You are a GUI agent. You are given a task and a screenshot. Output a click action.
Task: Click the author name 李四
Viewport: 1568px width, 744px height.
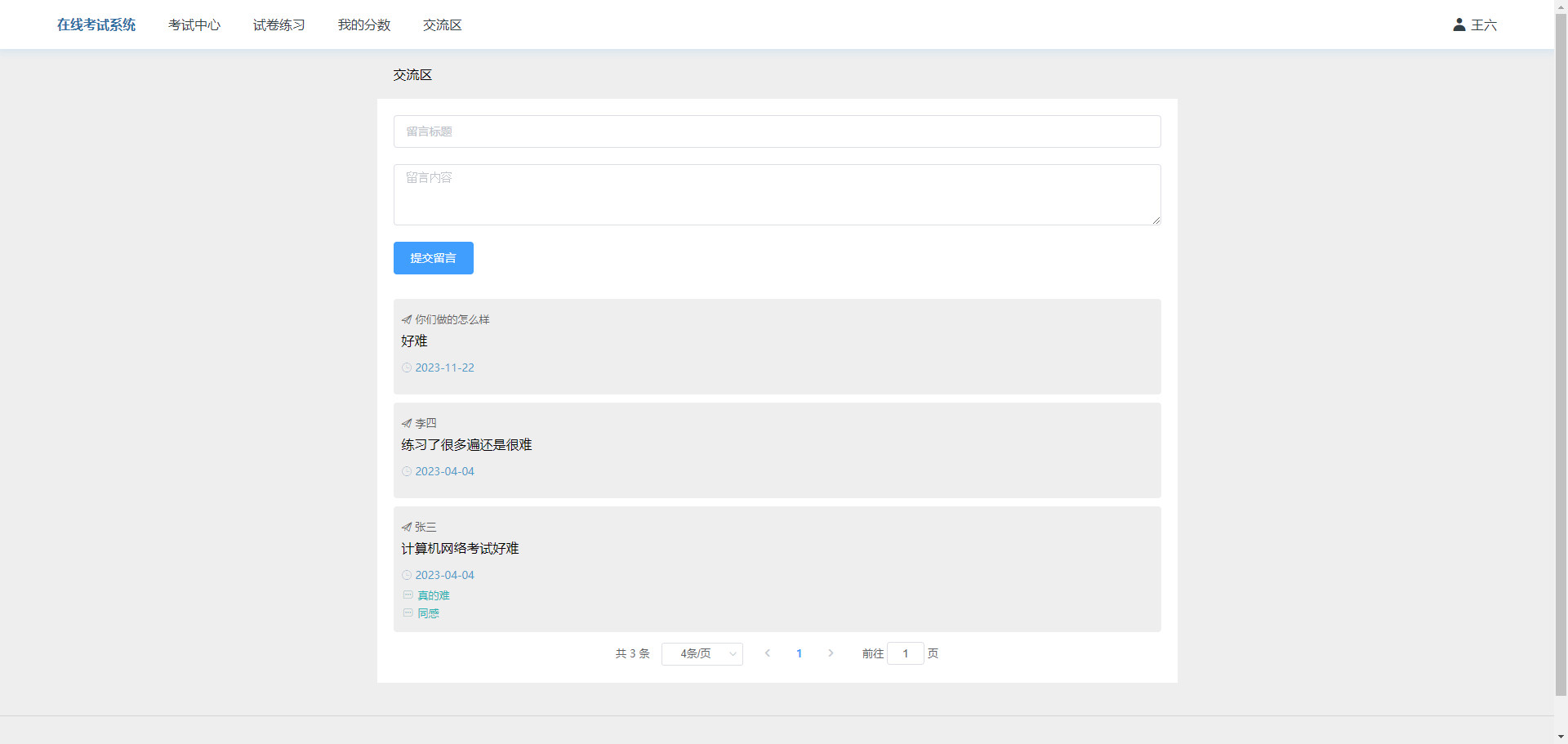[x=425, y=423]
